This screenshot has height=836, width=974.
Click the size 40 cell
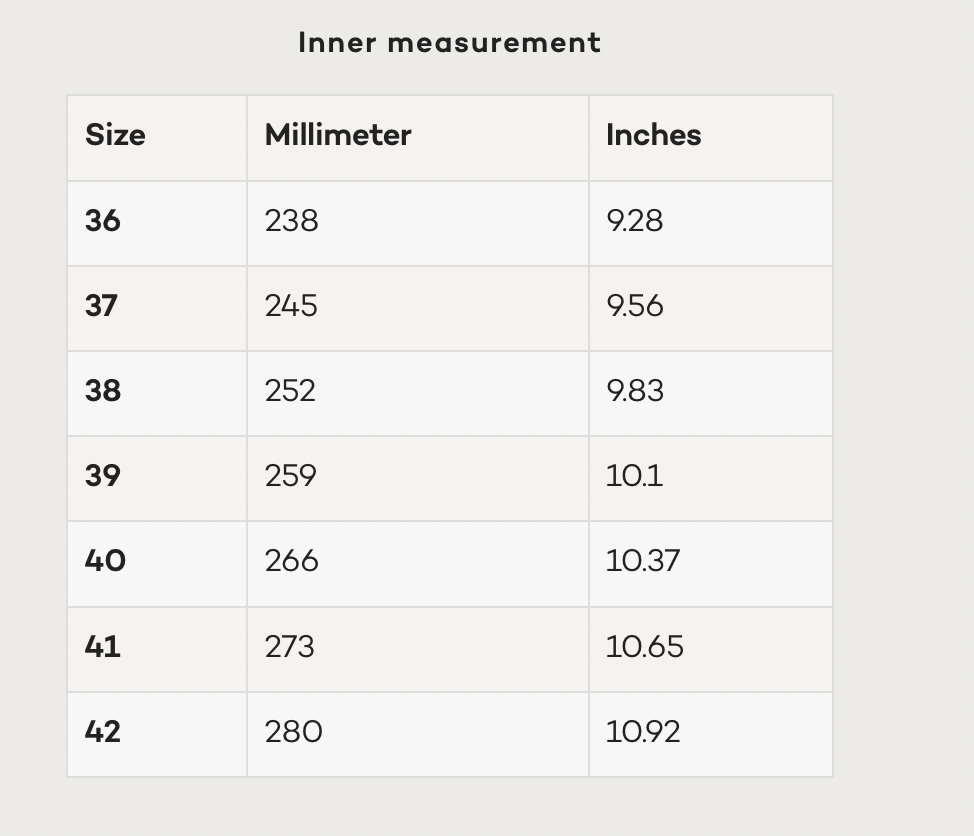click(x=105, y=560)
